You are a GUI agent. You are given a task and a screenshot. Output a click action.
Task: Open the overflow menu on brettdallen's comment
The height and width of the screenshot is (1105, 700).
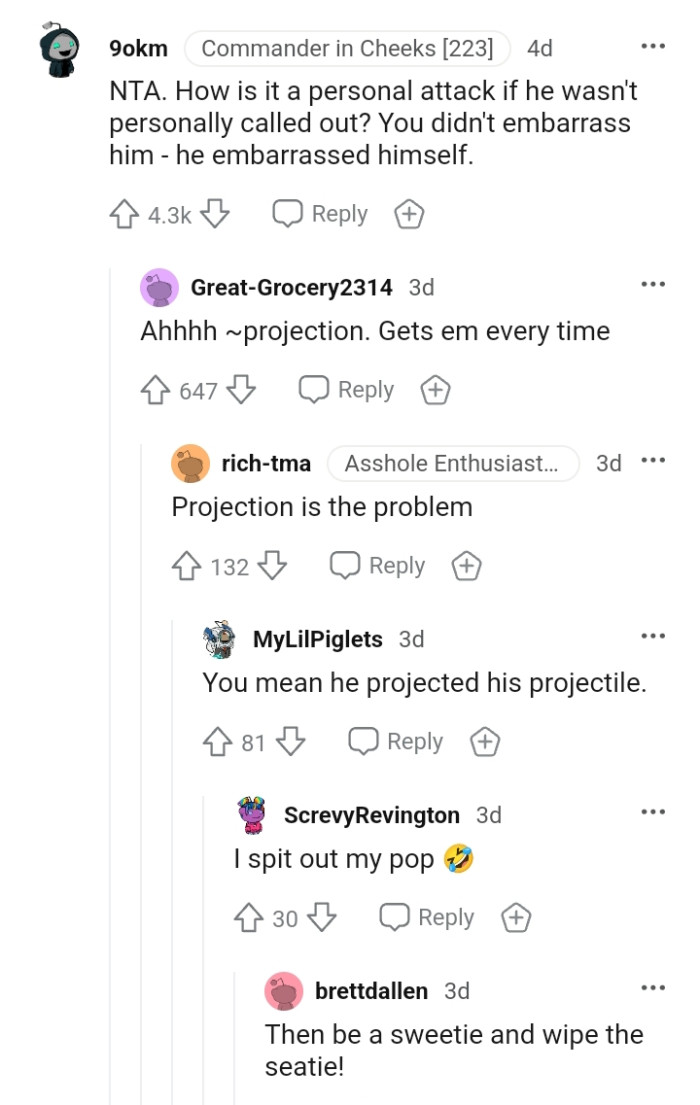(x=652, y=987)
